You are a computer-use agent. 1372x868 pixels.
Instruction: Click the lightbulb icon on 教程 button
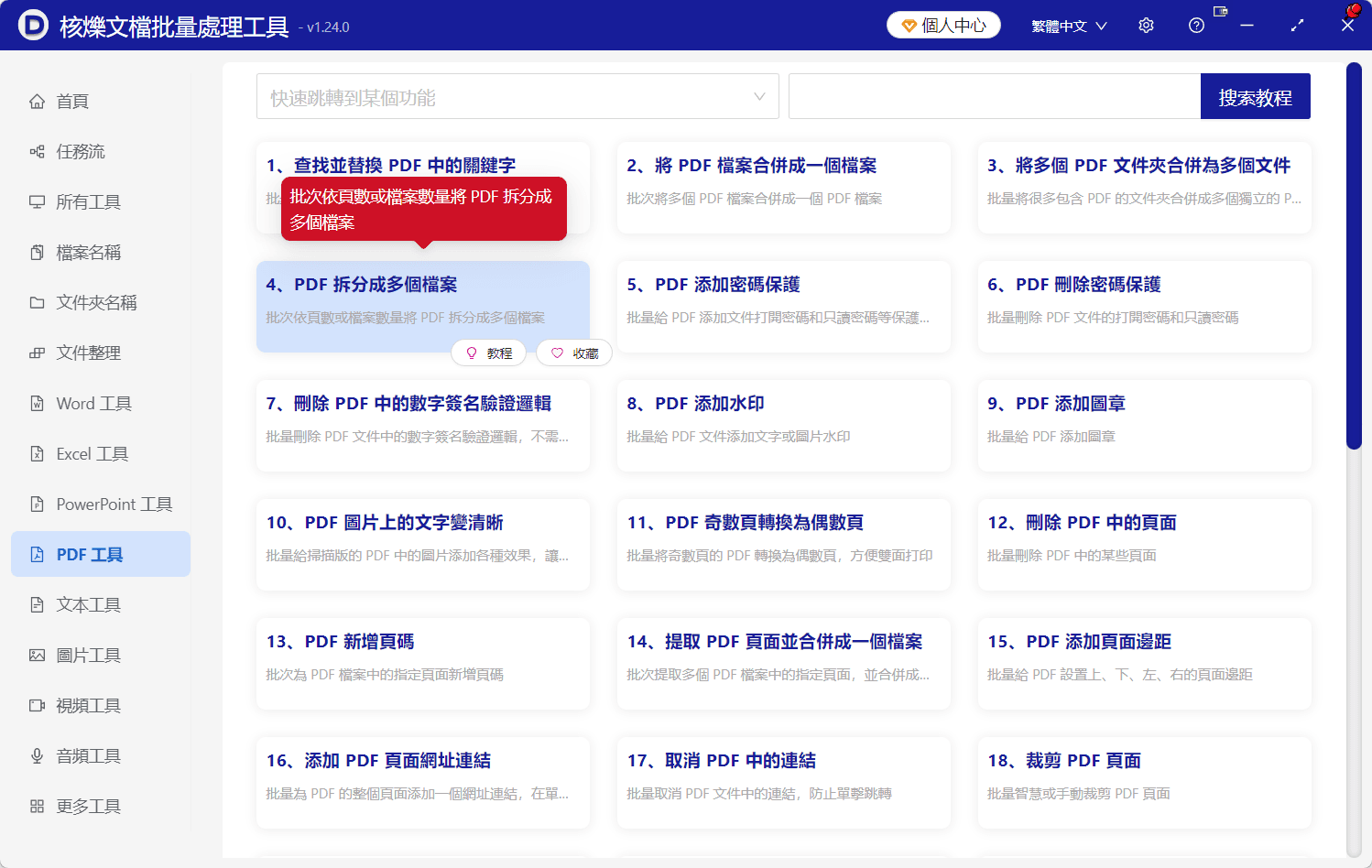tap(472, 353)
